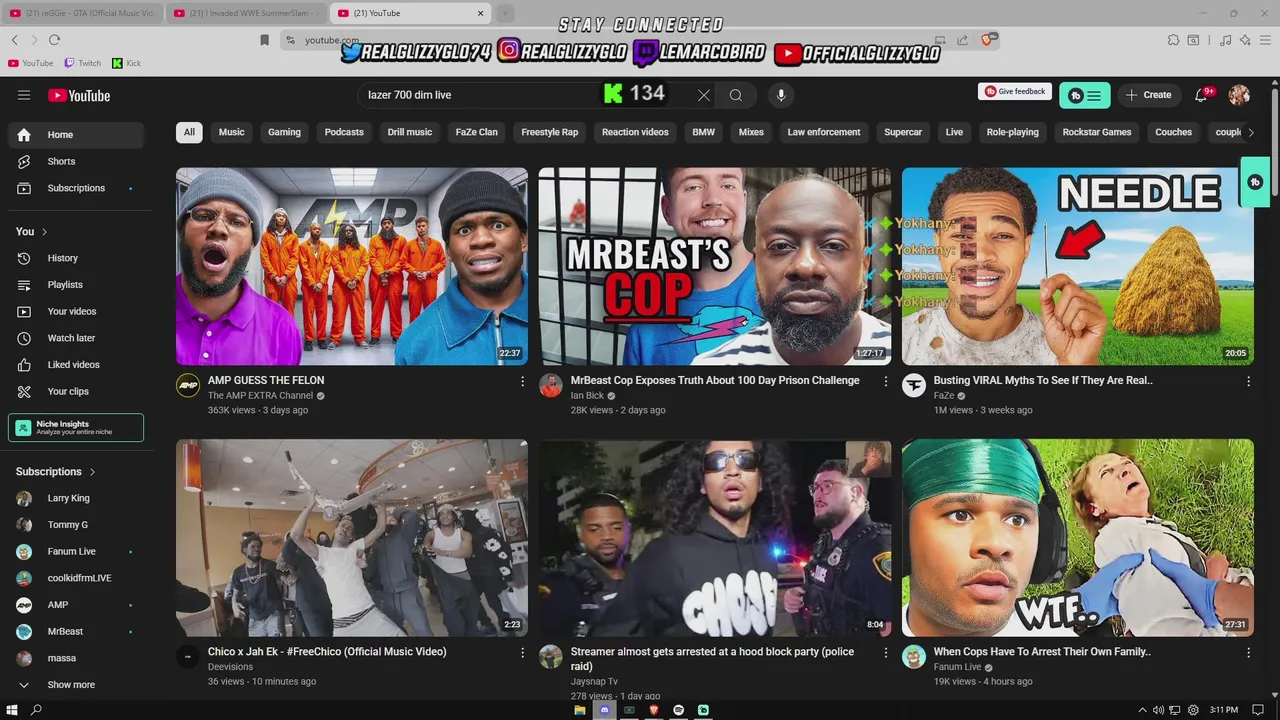Open options for Busting VIRAL Myths video
1280x720 pixels.
(1248, 381)
